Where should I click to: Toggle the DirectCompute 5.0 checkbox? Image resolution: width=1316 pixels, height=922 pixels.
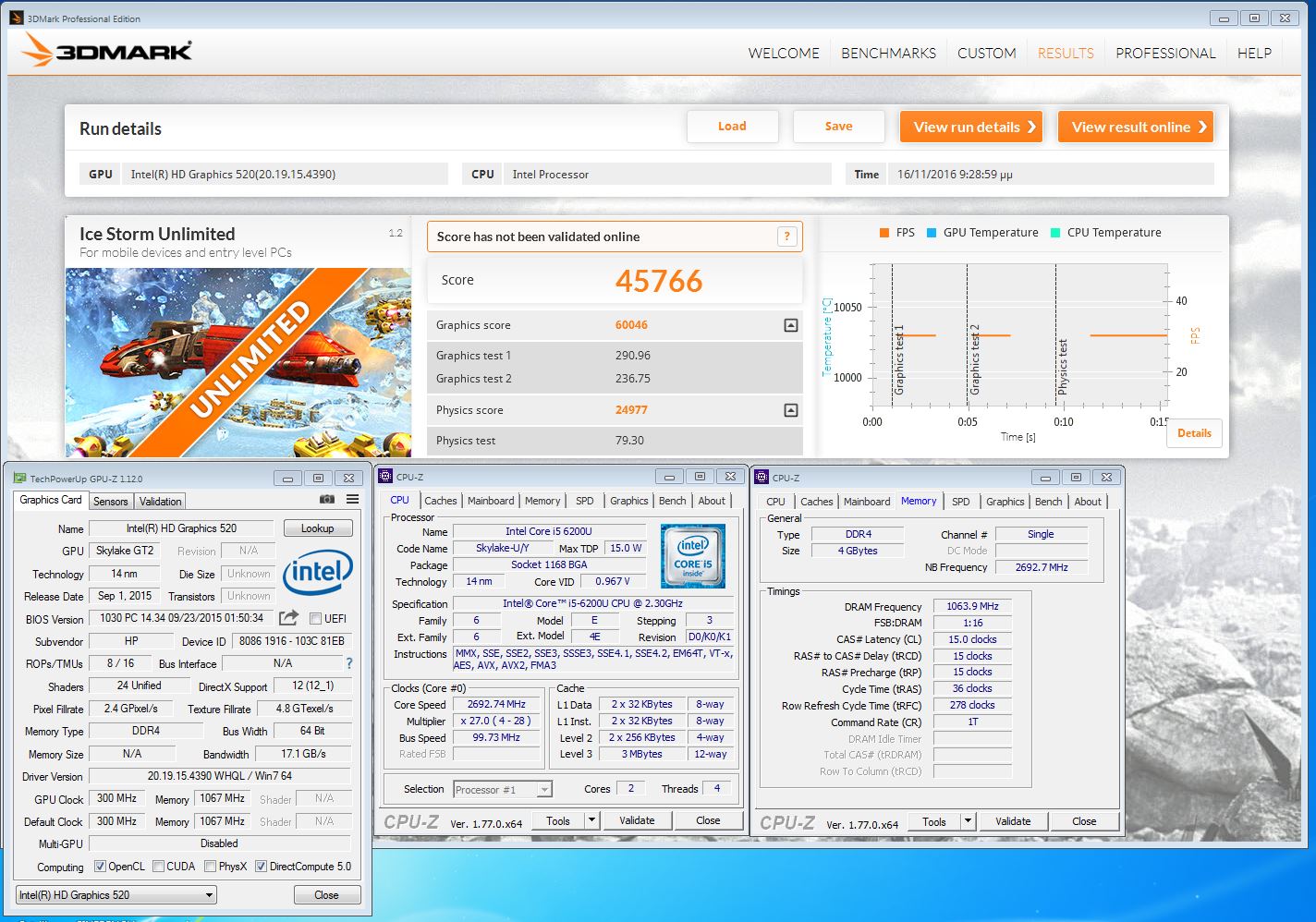(262, 867)
